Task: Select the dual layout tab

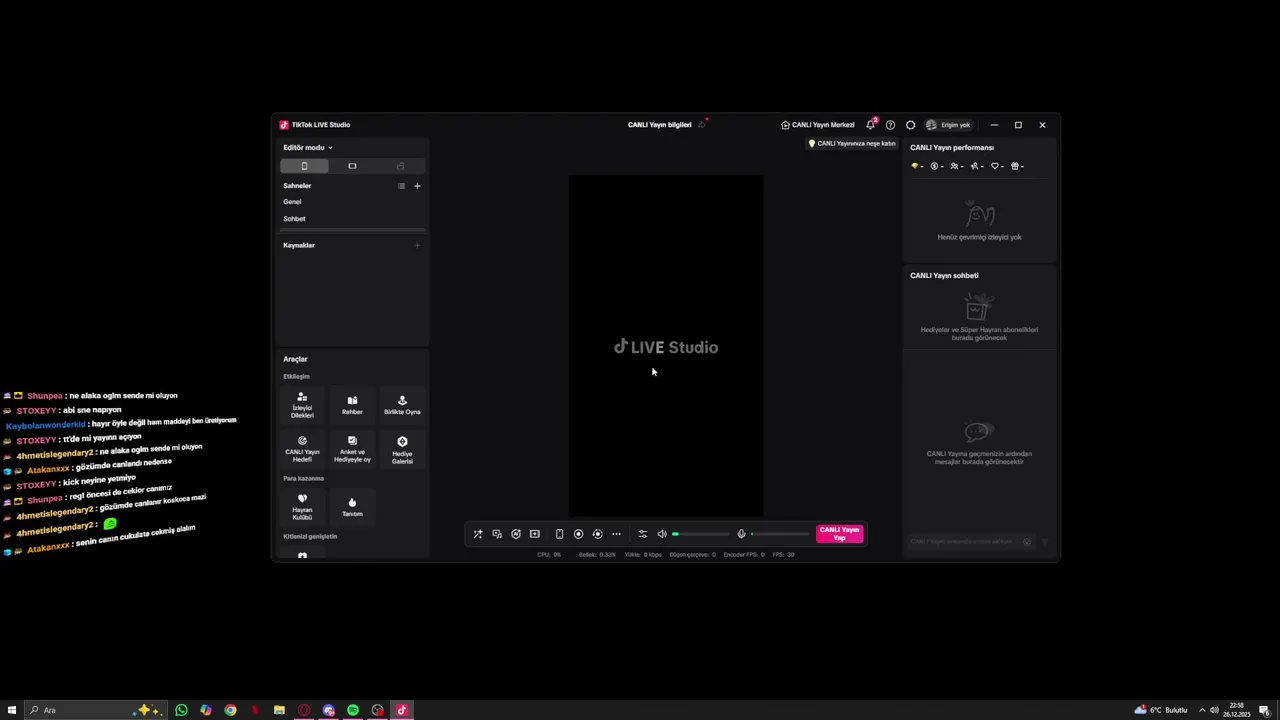Action: 400,166
